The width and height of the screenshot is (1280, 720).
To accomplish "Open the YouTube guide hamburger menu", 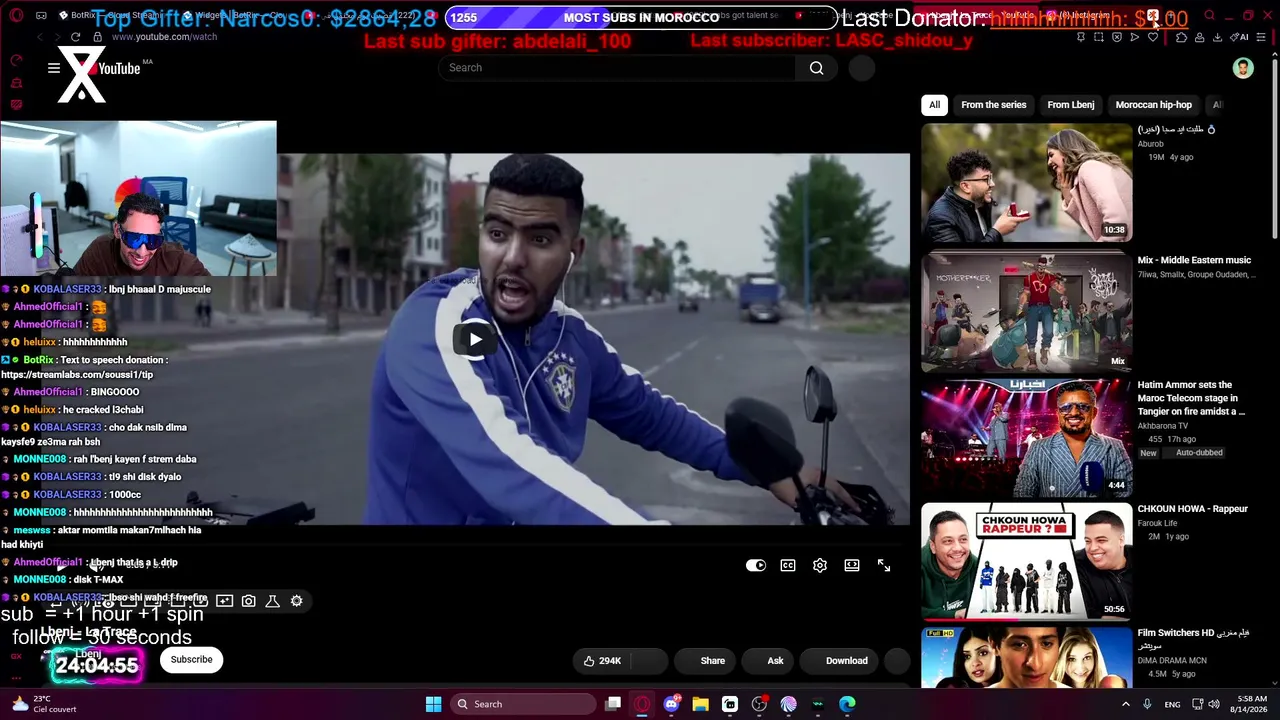I will pos(54,68).
